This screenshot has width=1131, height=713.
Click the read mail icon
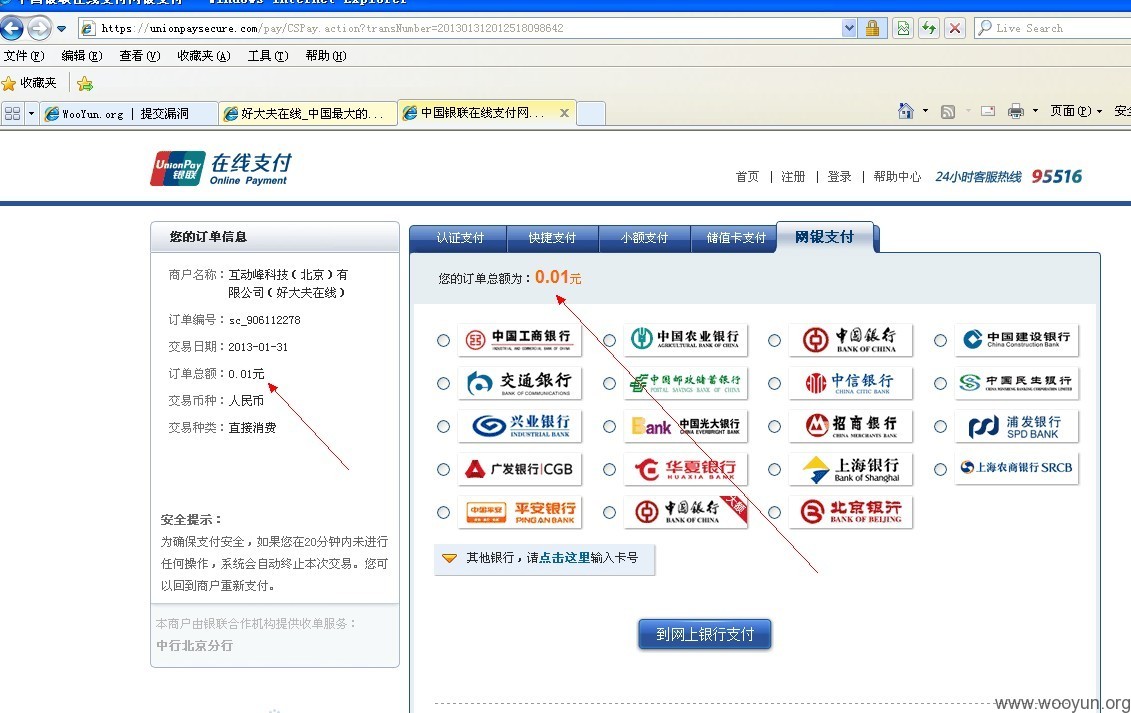pos(988,111)
